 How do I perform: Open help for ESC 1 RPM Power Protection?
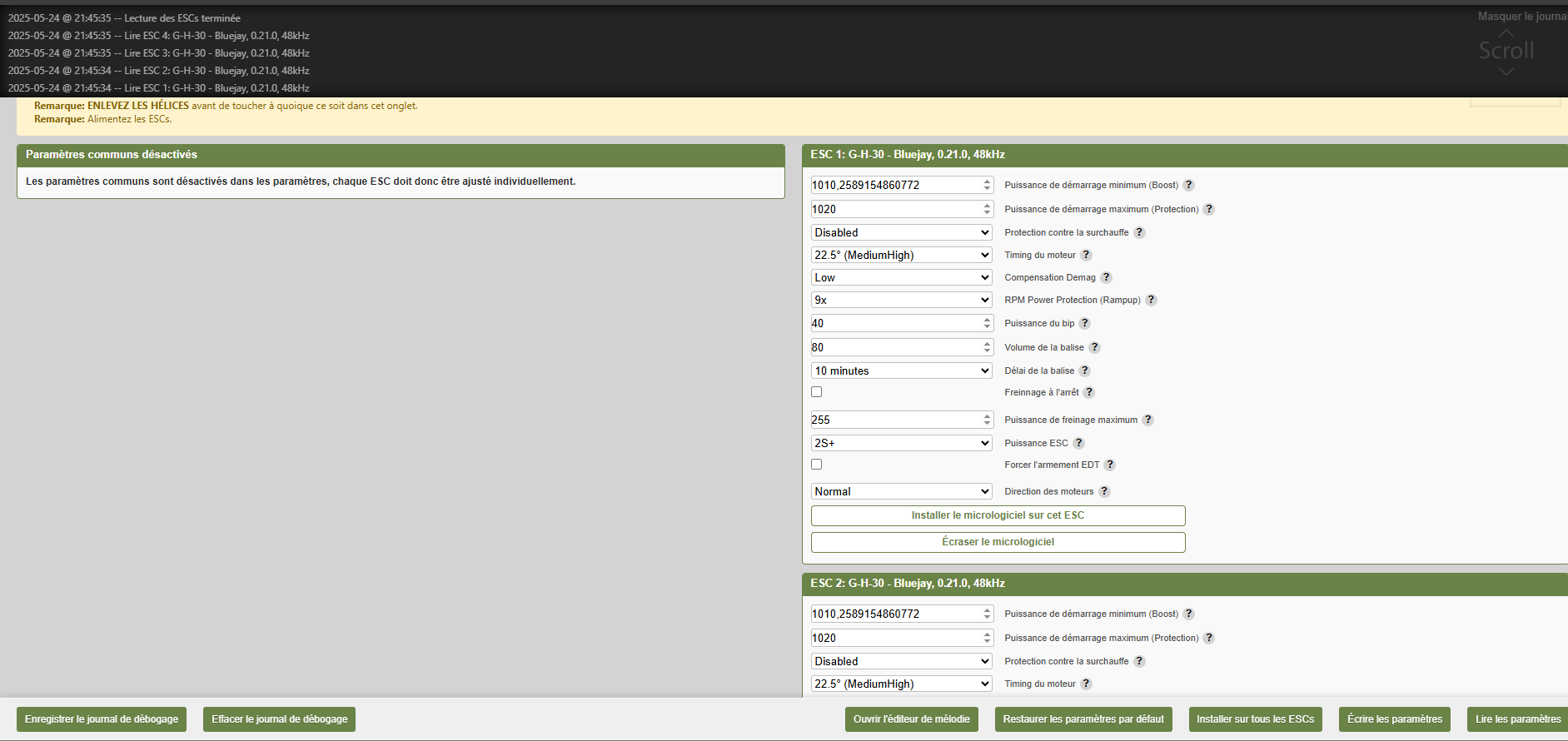tap(1151, 301)
